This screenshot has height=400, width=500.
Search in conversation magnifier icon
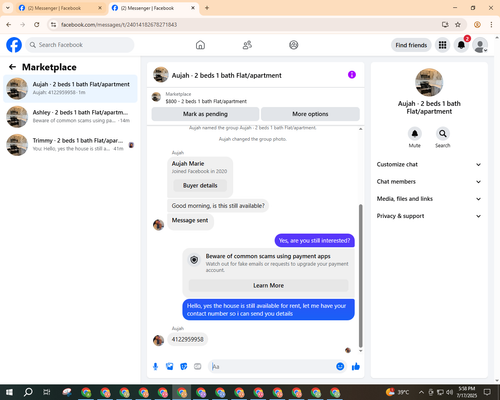point(443,134)
